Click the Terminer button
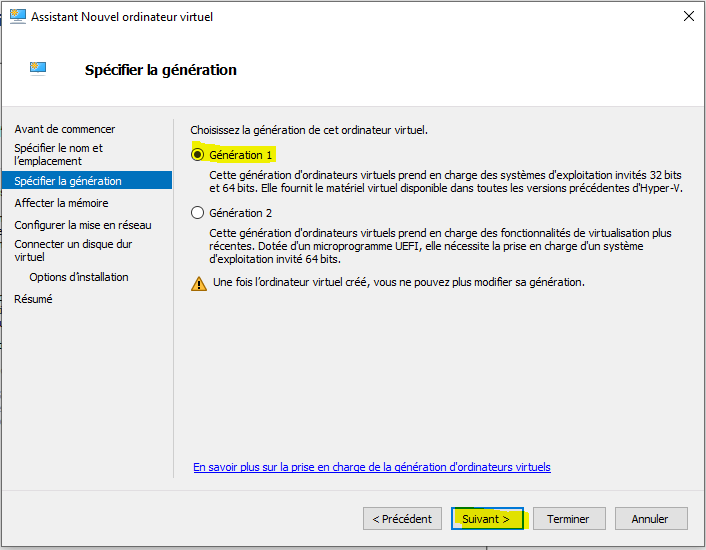 pyautogui.click(x=569, y=519)
